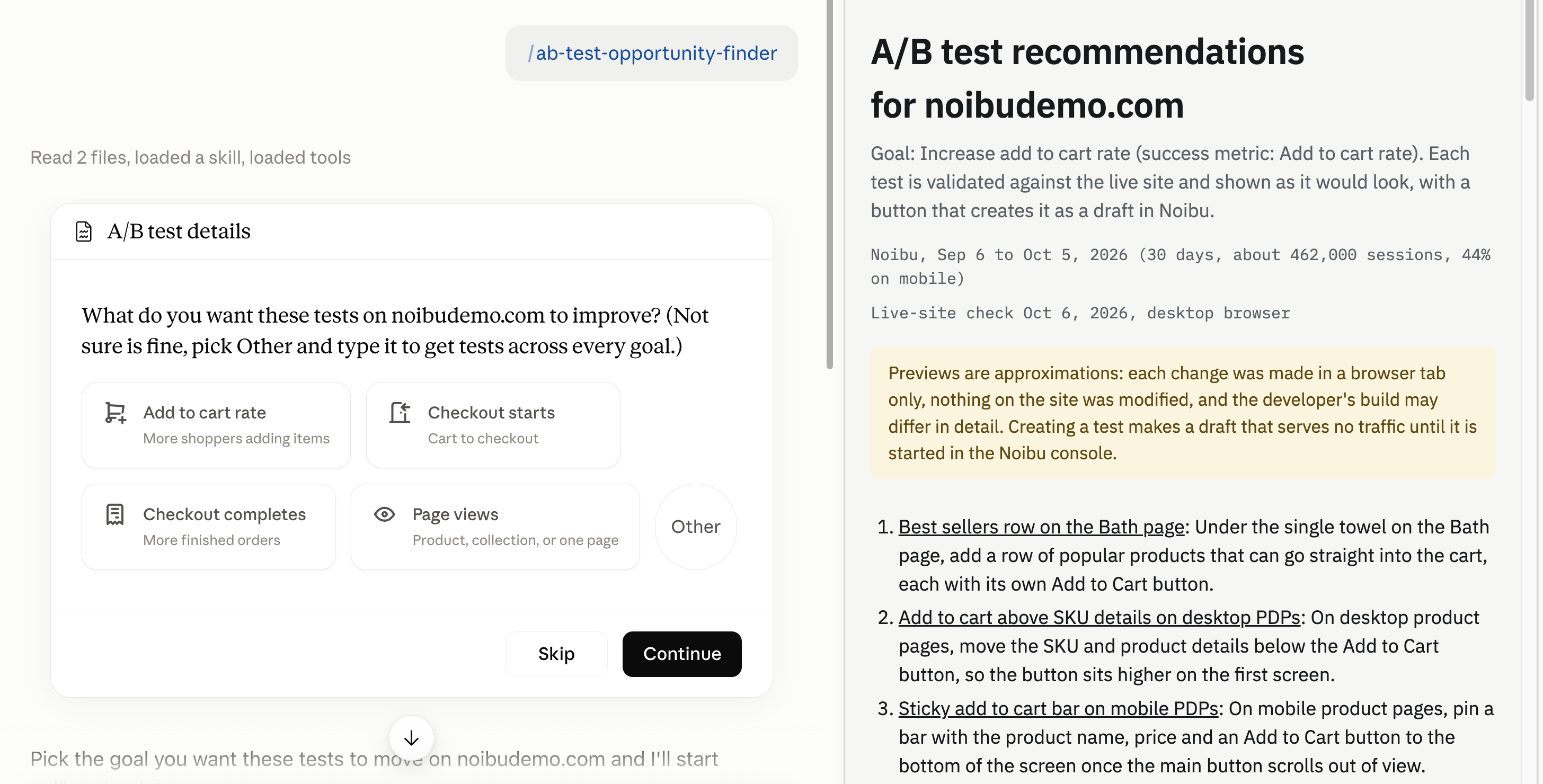
Task: Pick the Checkout completes goal option
Action: [x=208, y=527]
